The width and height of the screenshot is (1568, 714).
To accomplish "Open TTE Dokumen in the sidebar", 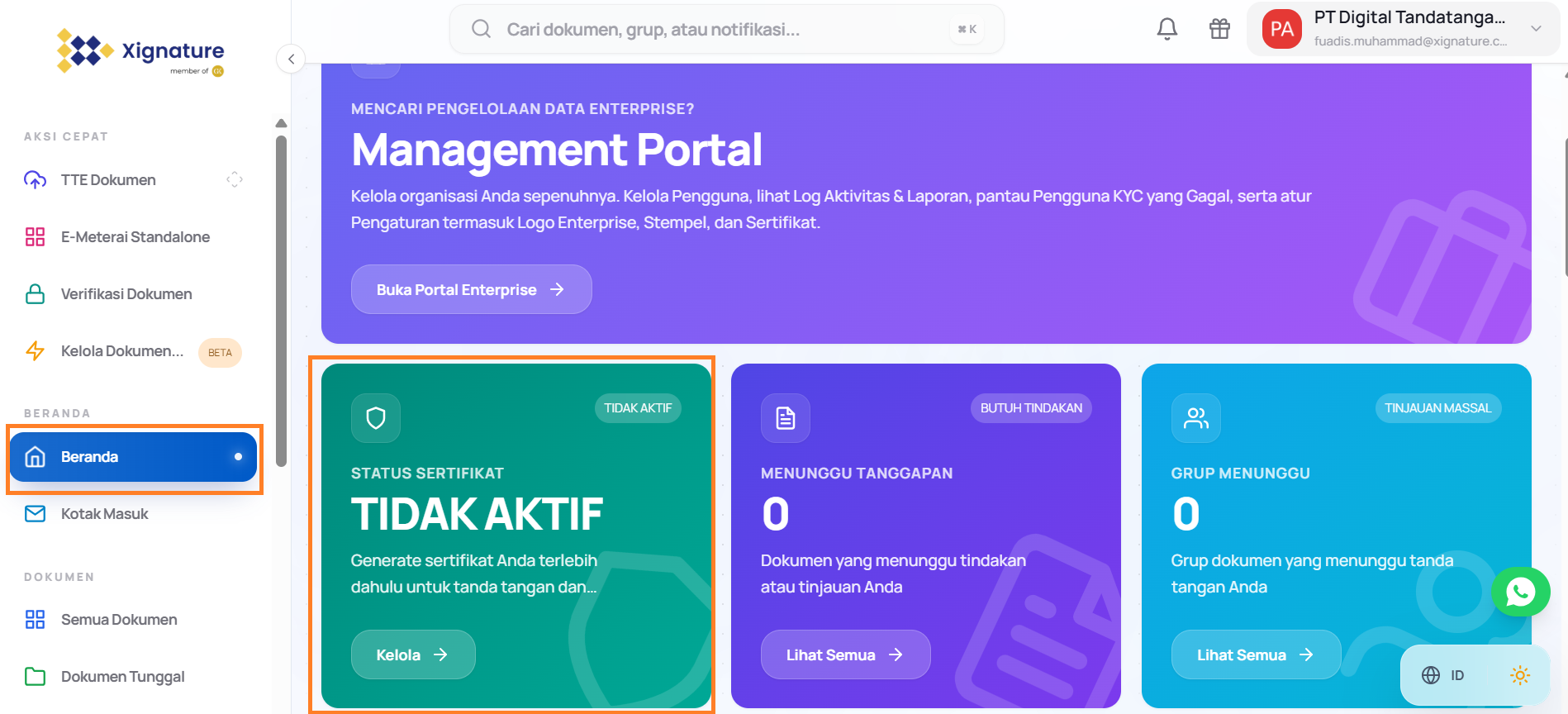I will point(133,179).
